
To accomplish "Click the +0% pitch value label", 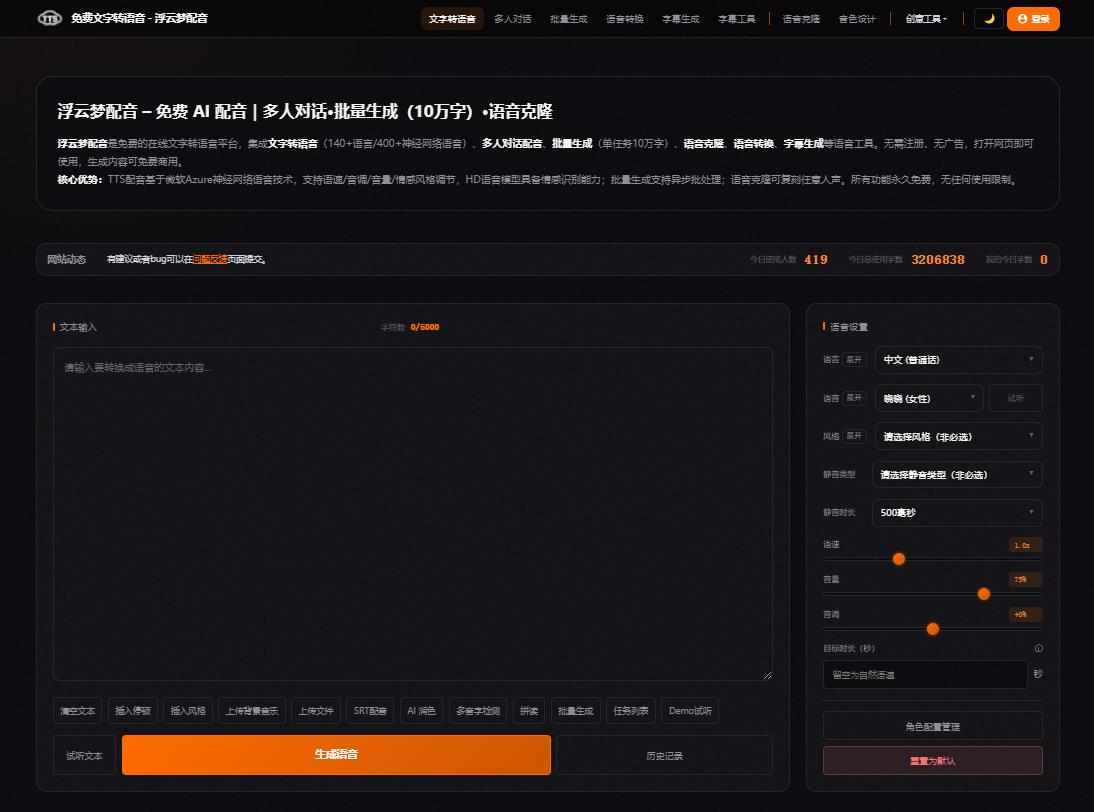I will click(x=1025, y=615).
